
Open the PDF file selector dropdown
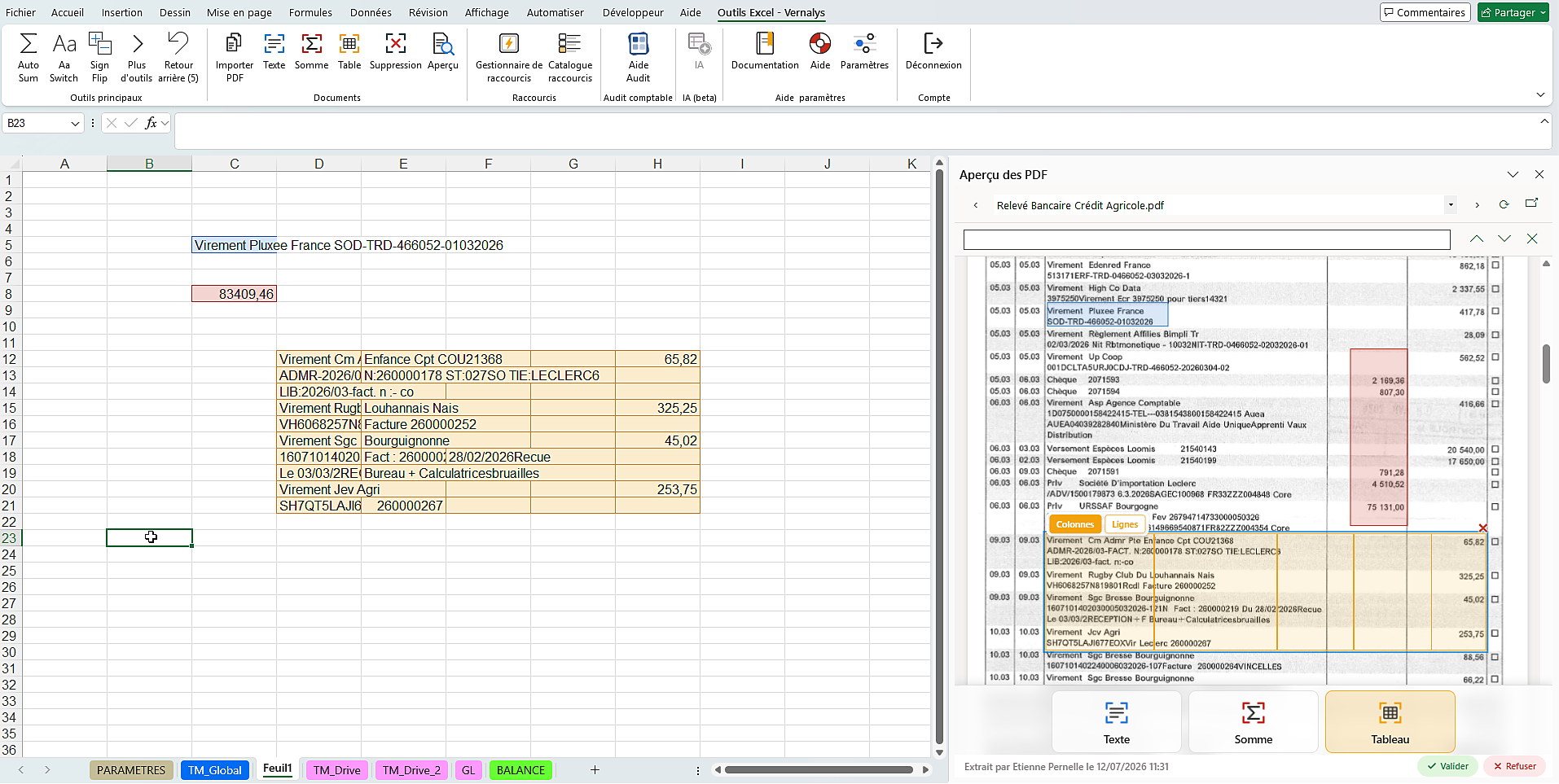1451,205
